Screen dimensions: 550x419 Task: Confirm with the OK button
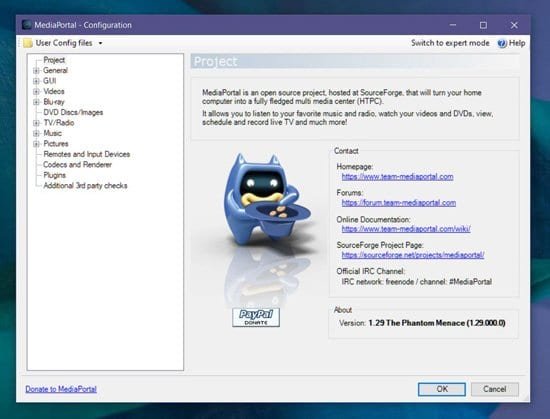(x=442, y=389)
